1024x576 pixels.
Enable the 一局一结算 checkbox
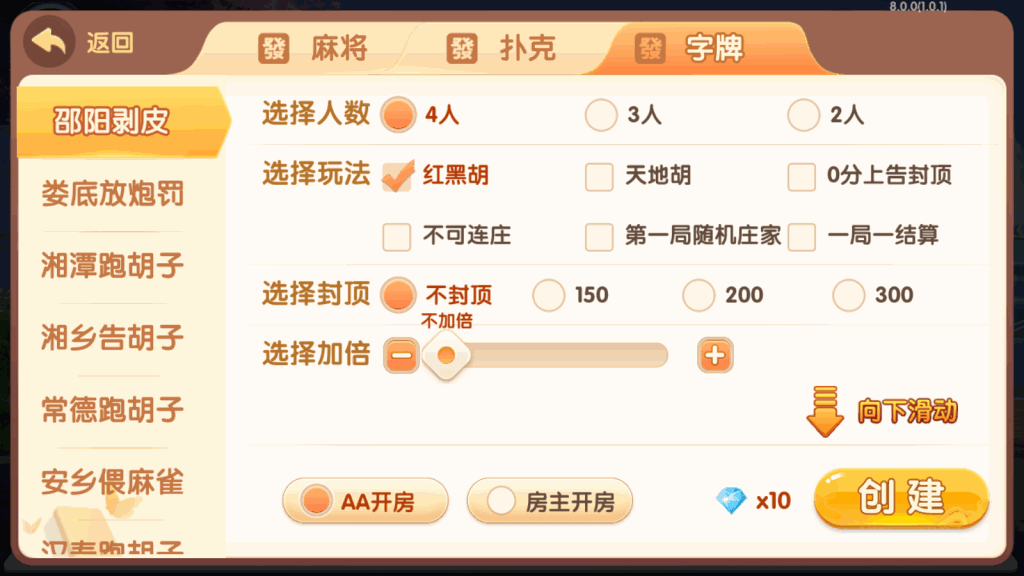coord(802,237)
